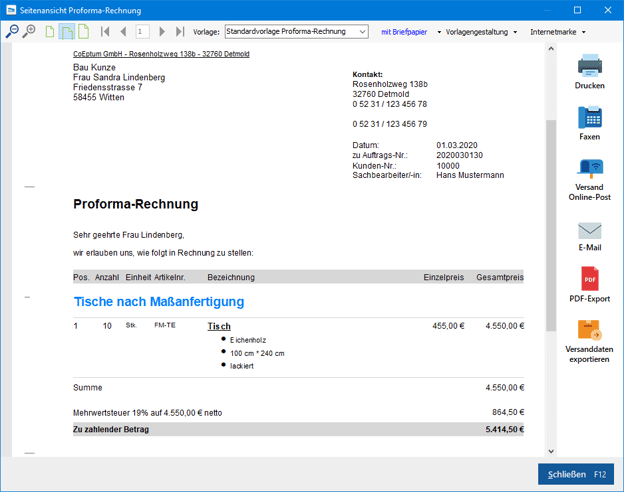Click Versanddaten exportieren
624x492 pixels.
click(x=590, y=330)
